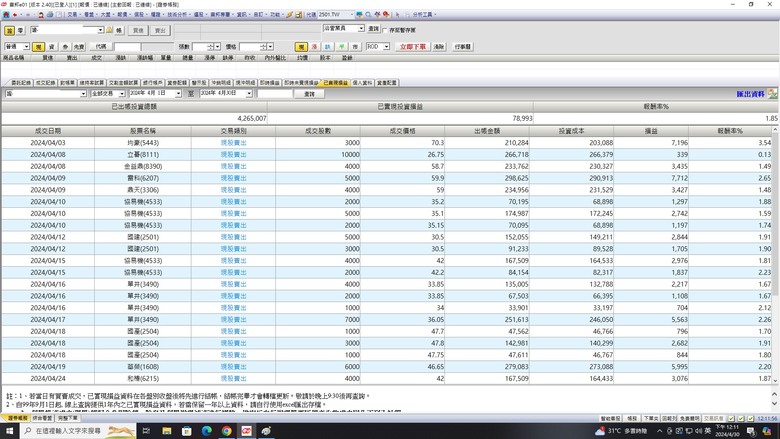Click the stock code input field beside 代碼
This screenshot has width=780, height=439.
tap(127, 47)
